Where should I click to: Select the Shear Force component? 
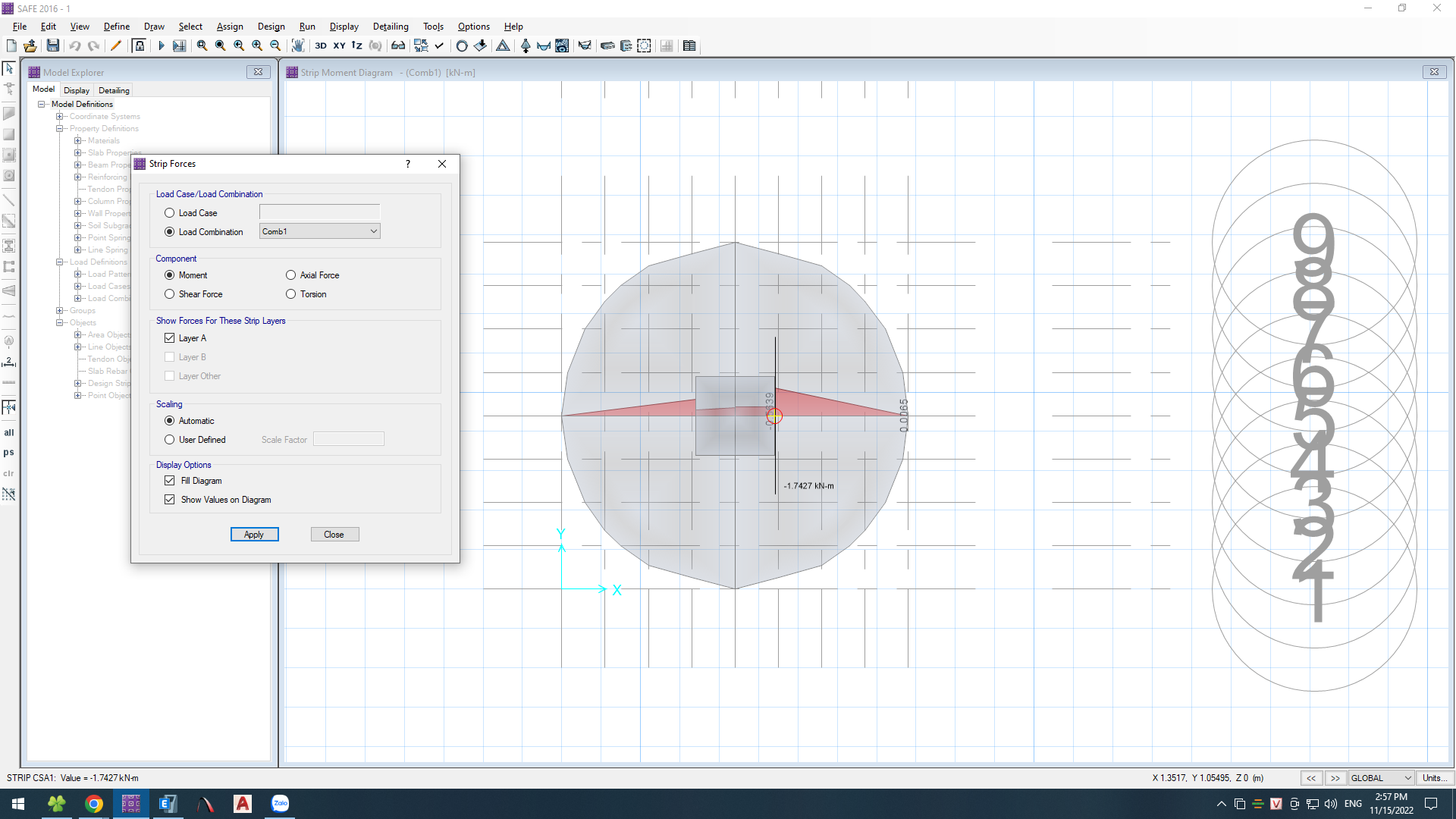[x=170, y=294]
